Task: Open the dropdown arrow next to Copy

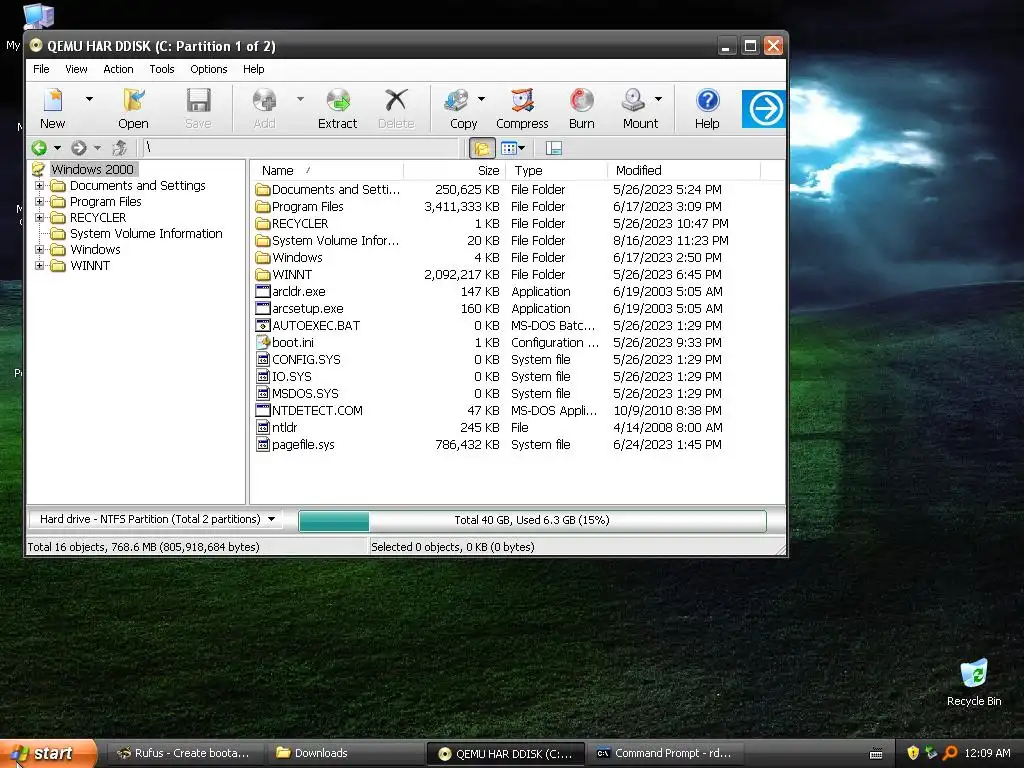Action: click(481, 99)
